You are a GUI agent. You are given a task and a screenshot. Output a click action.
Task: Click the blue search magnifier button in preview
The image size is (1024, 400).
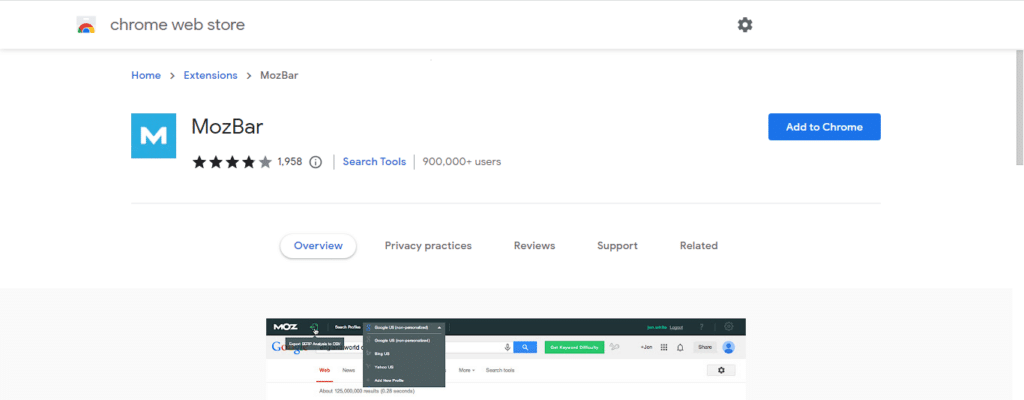point(525,347)
